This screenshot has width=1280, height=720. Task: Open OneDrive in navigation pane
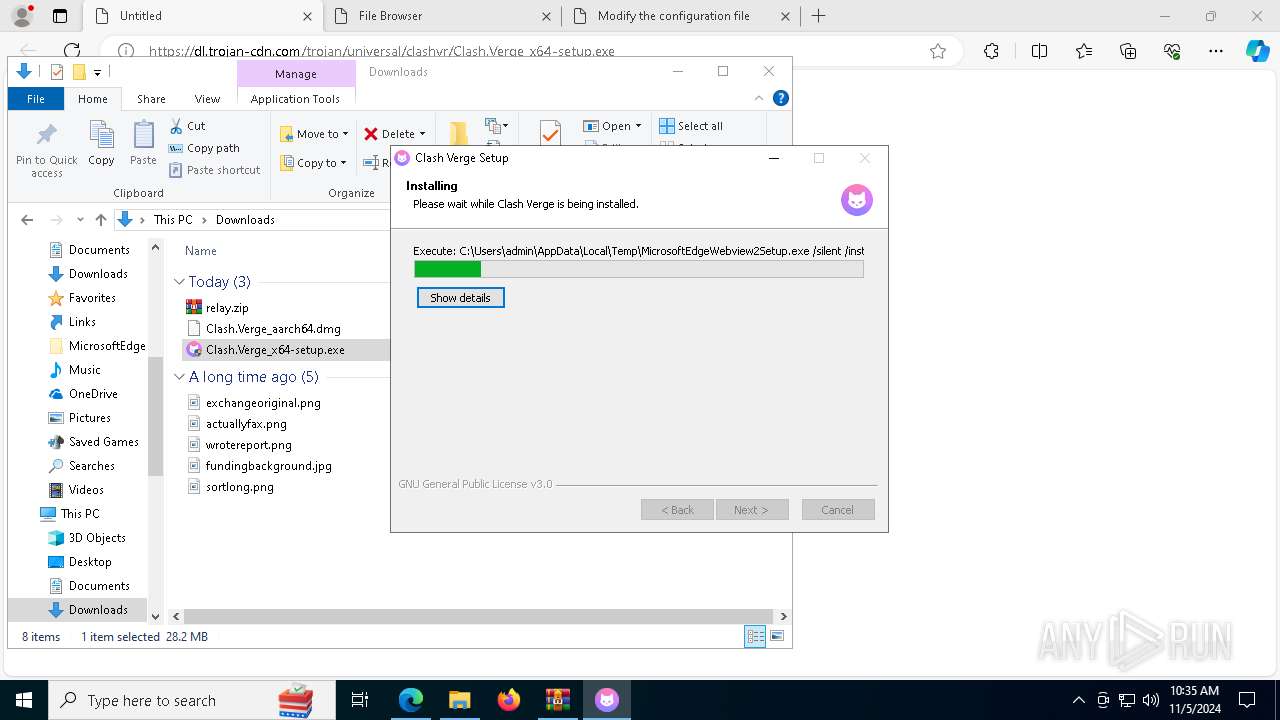pos(93,394)
